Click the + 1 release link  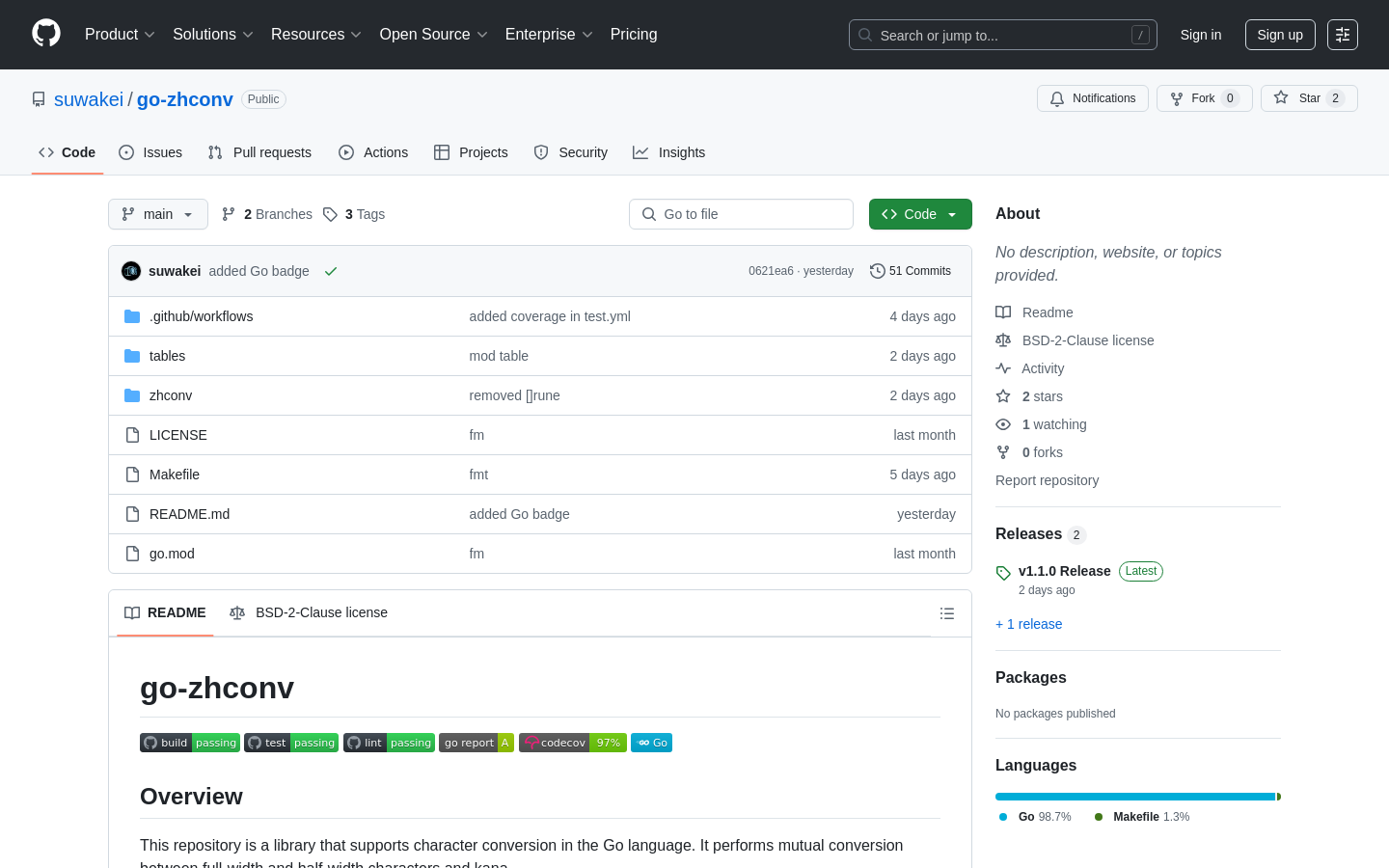tap(1029, 624)
